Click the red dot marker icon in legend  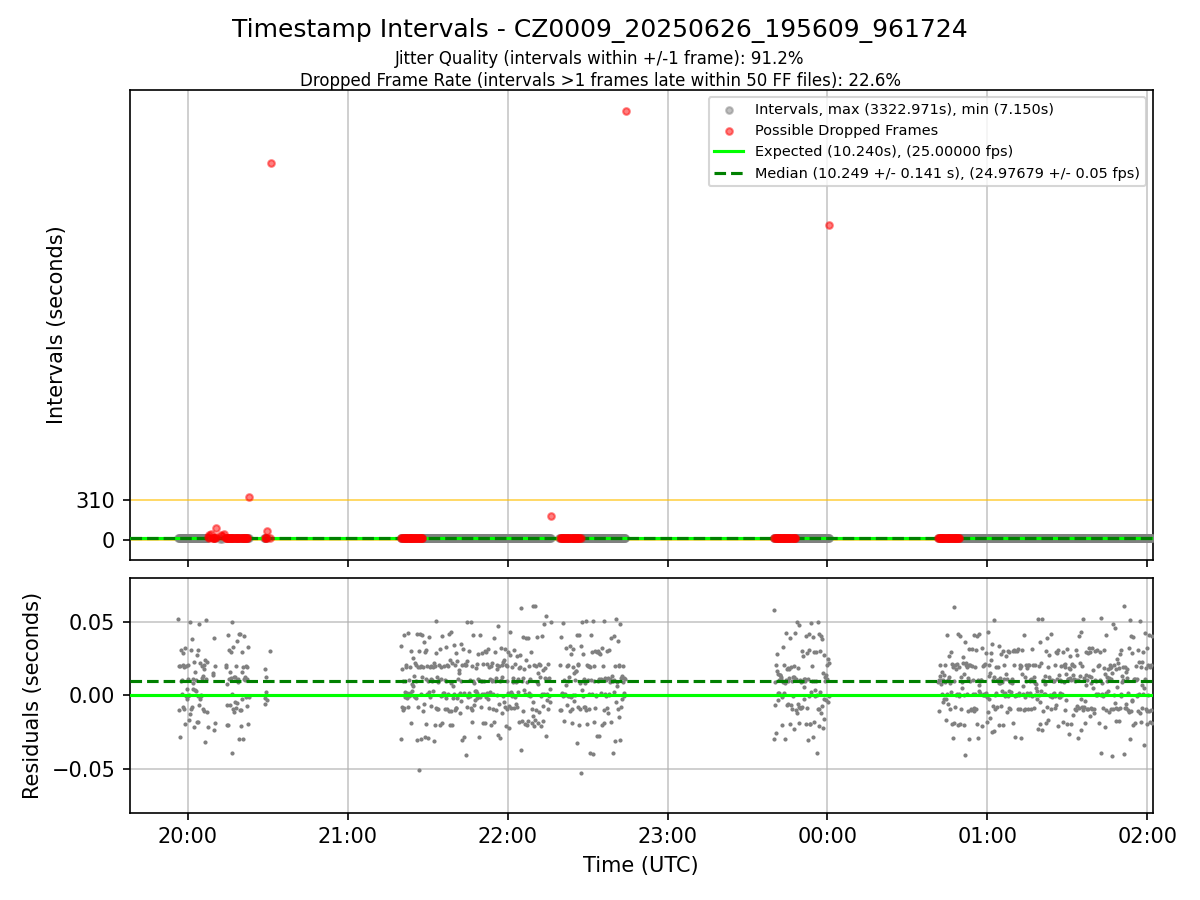pyautogui.click(x=730, y=131)
